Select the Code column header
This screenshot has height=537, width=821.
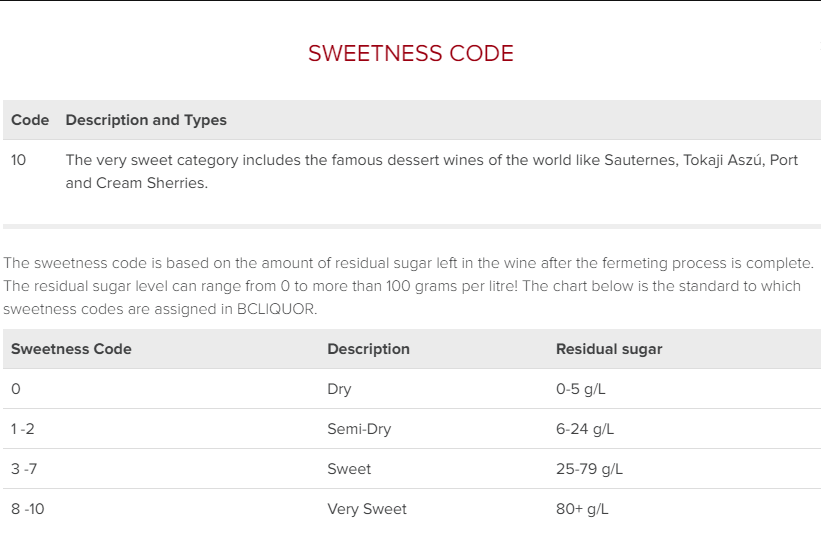(x=30, y=120)
